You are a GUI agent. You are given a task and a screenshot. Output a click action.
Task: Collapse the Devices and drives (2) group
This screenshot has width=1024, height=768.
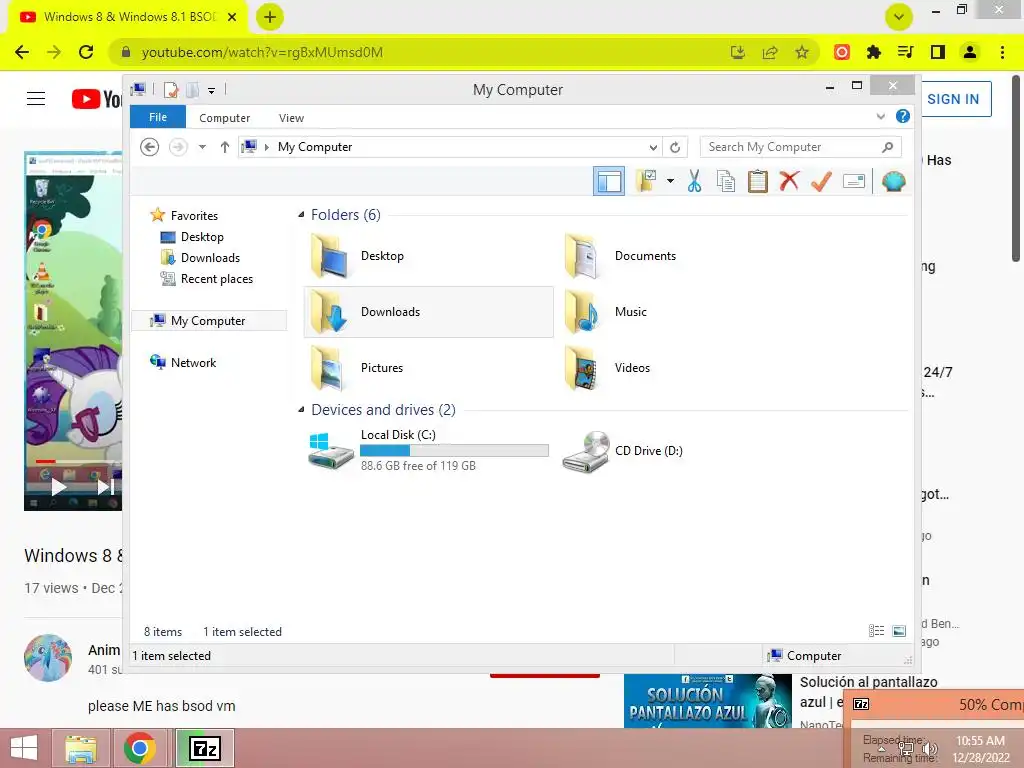[x=301, y=409]
